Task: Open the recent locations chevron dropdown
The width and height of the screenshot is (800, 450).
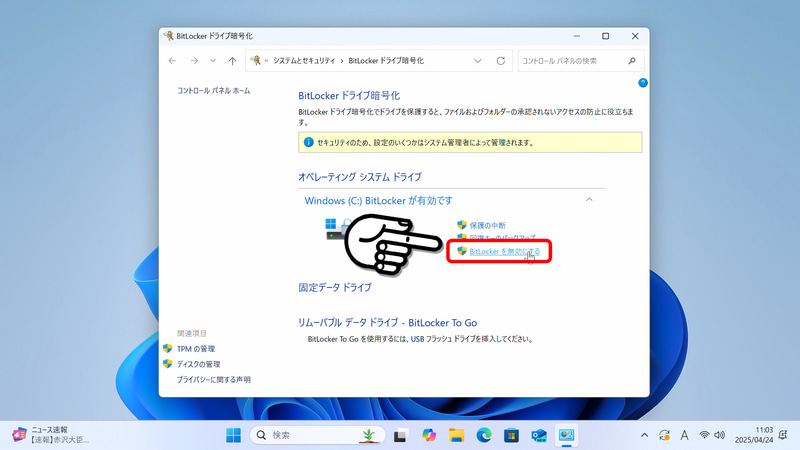Action: [x=213, y=61]
